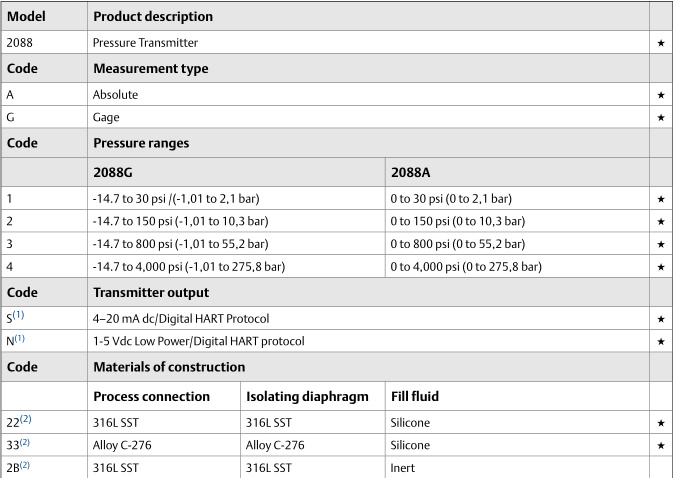Click the Inert fill fluid cell

[403, 467]
